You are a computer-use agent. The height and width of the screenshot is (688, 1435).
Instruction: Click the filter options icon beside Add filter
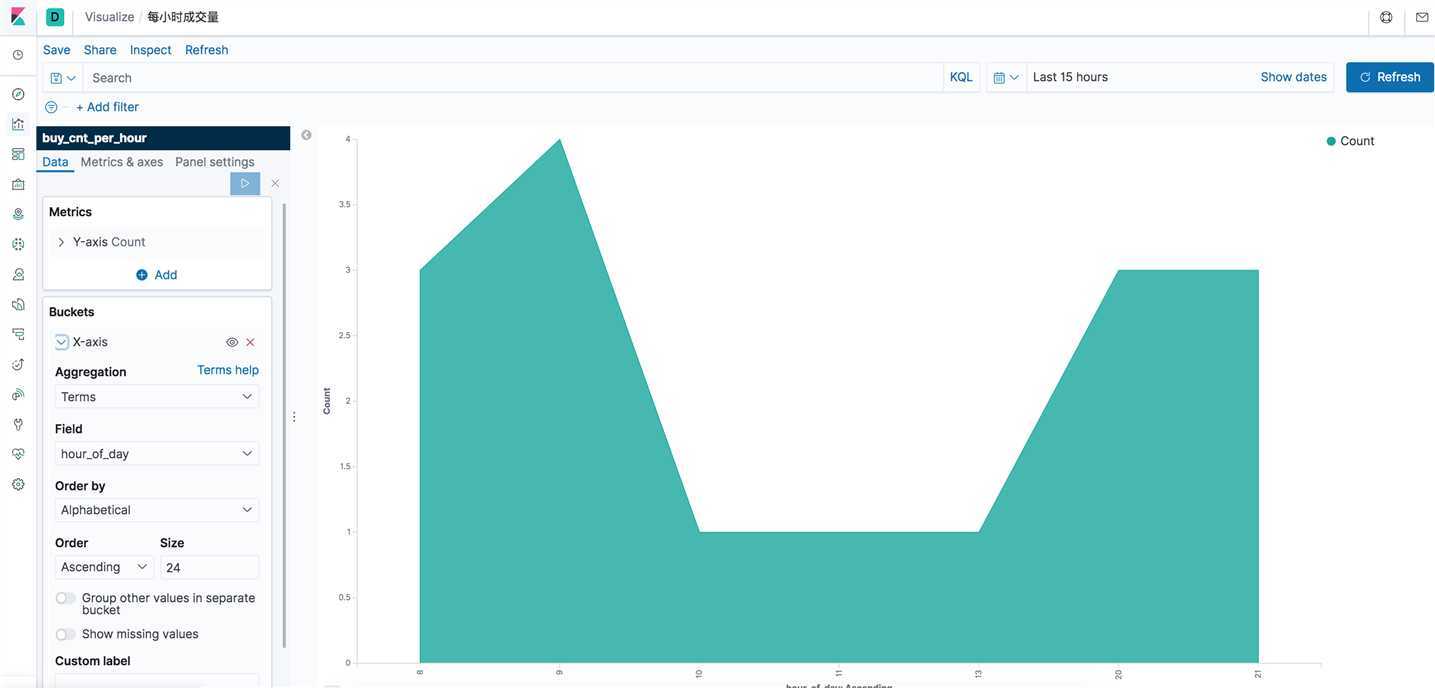tap(51, 107)
